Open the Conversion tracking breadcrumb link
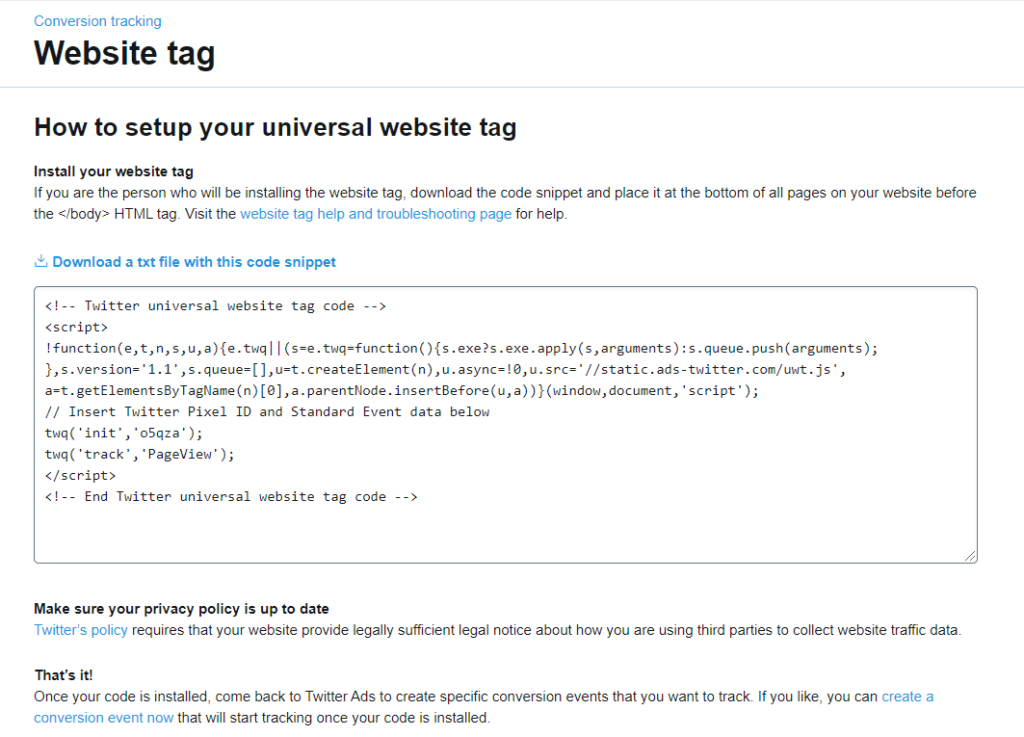The height and width of the screenshot is (737, 1024). click(97, 21)
